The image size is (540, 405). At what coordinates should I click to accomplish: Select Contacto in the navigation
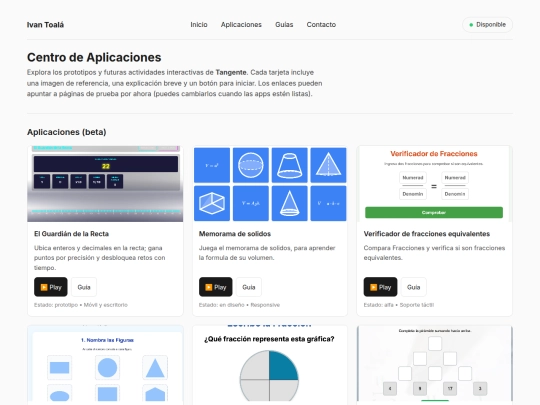click(321, 24)
